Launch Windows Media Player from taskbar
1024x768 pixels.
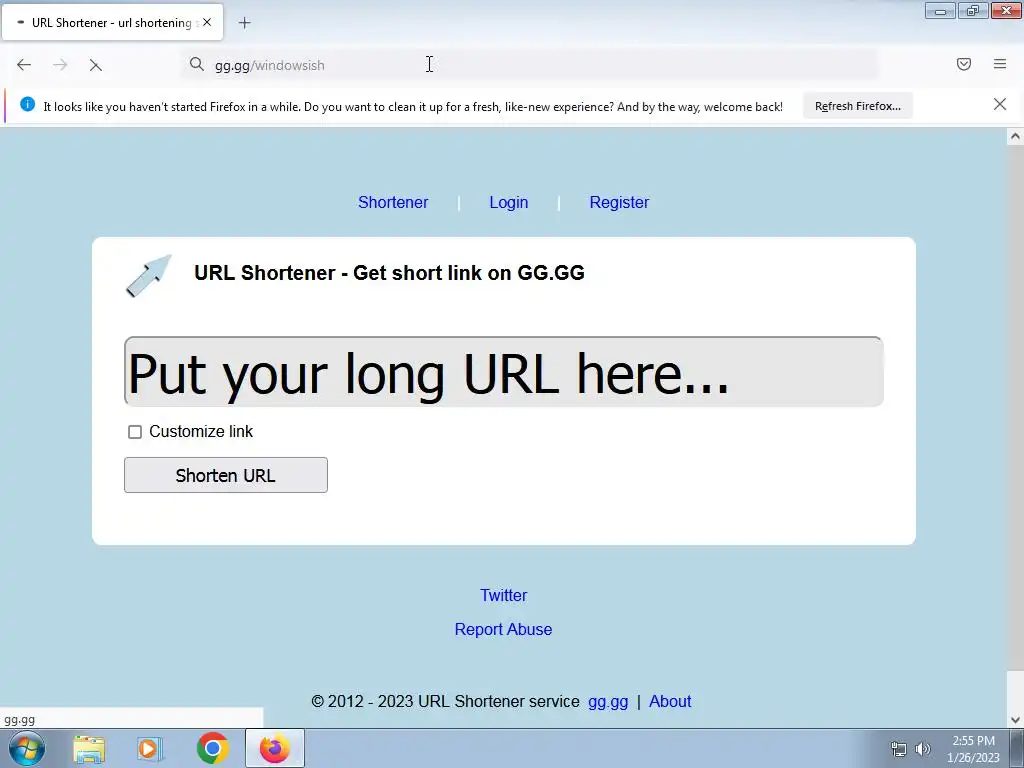(x=149, y=748)
